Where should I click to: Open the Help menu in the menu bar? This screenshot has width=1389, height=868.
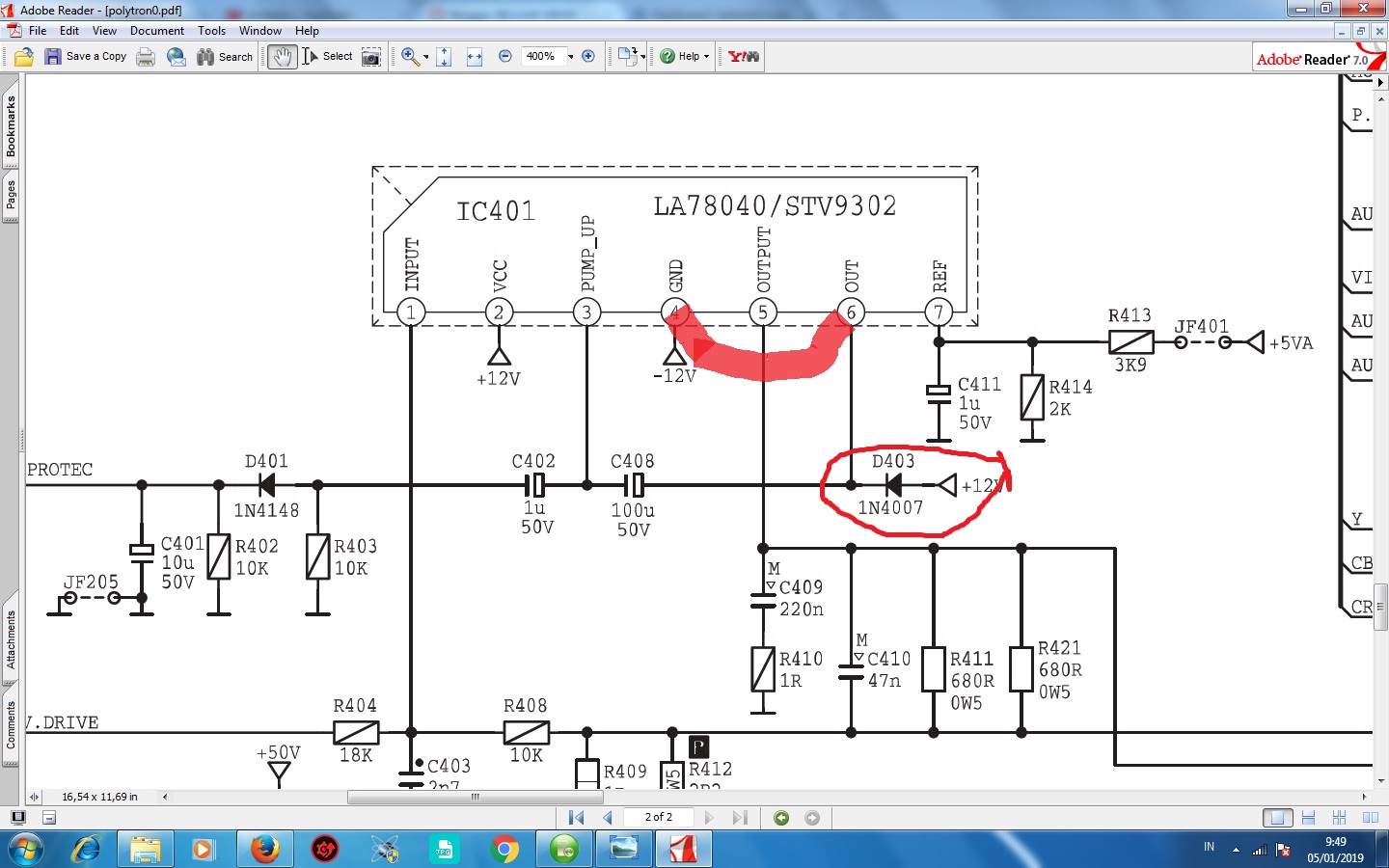coord(307,31)
